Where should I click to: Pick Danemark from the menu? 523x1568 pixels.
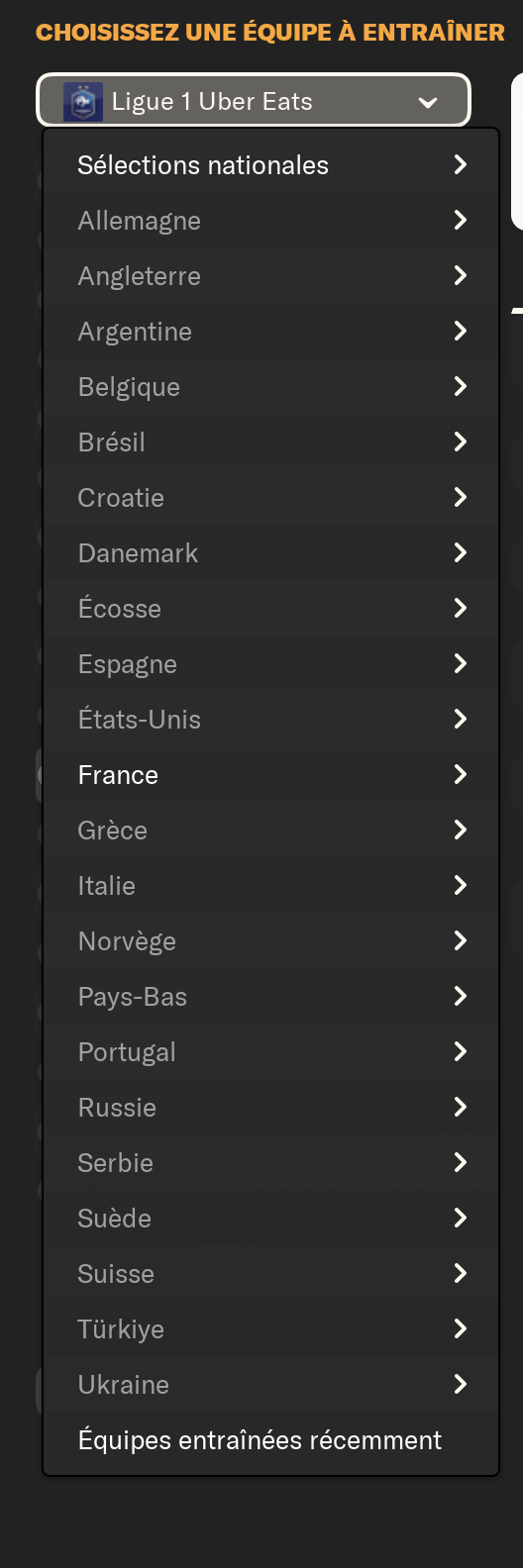click(270, 553)
